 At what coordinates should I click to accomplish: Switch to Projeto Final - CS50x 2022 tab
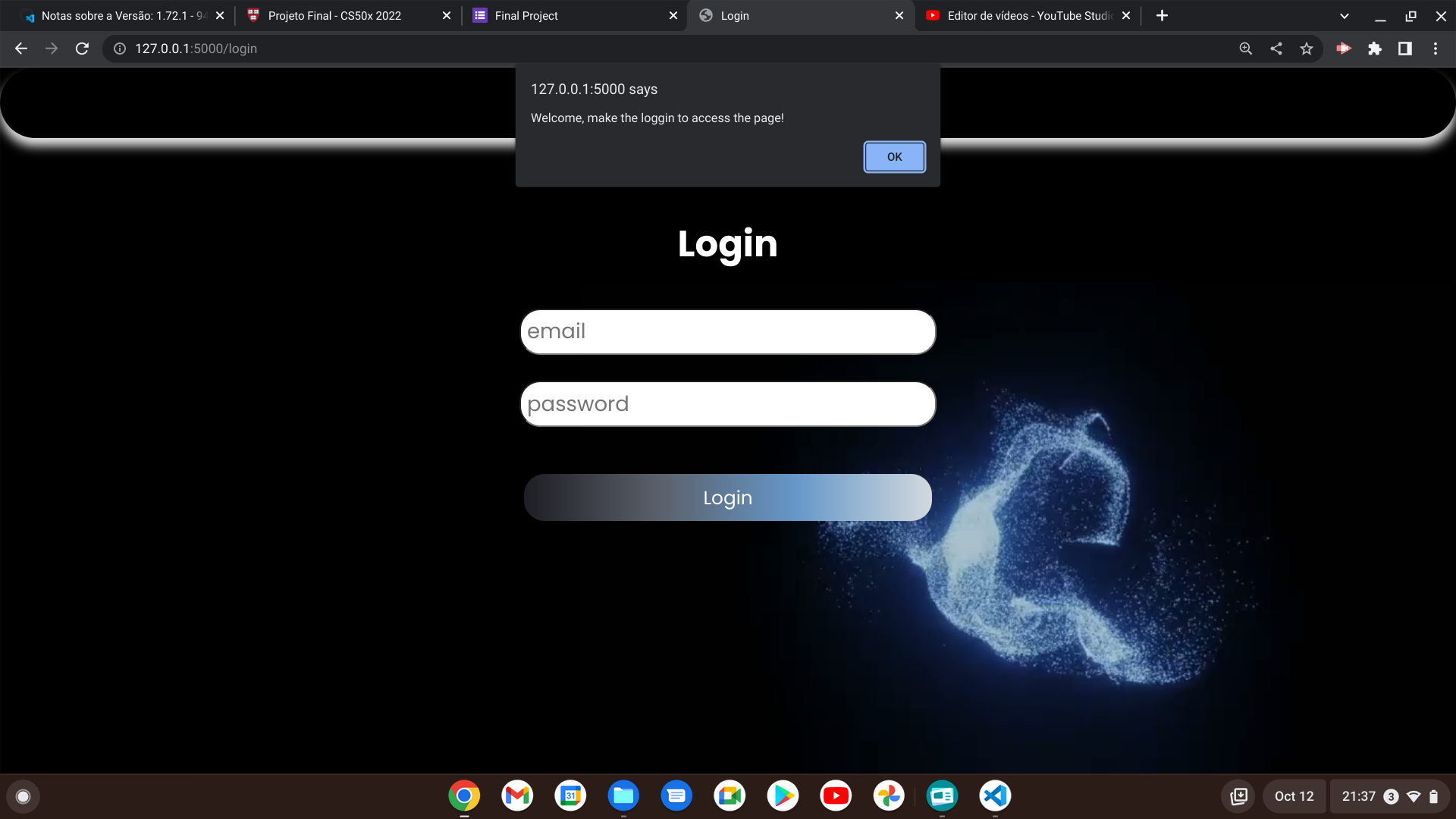pos(334,16)
